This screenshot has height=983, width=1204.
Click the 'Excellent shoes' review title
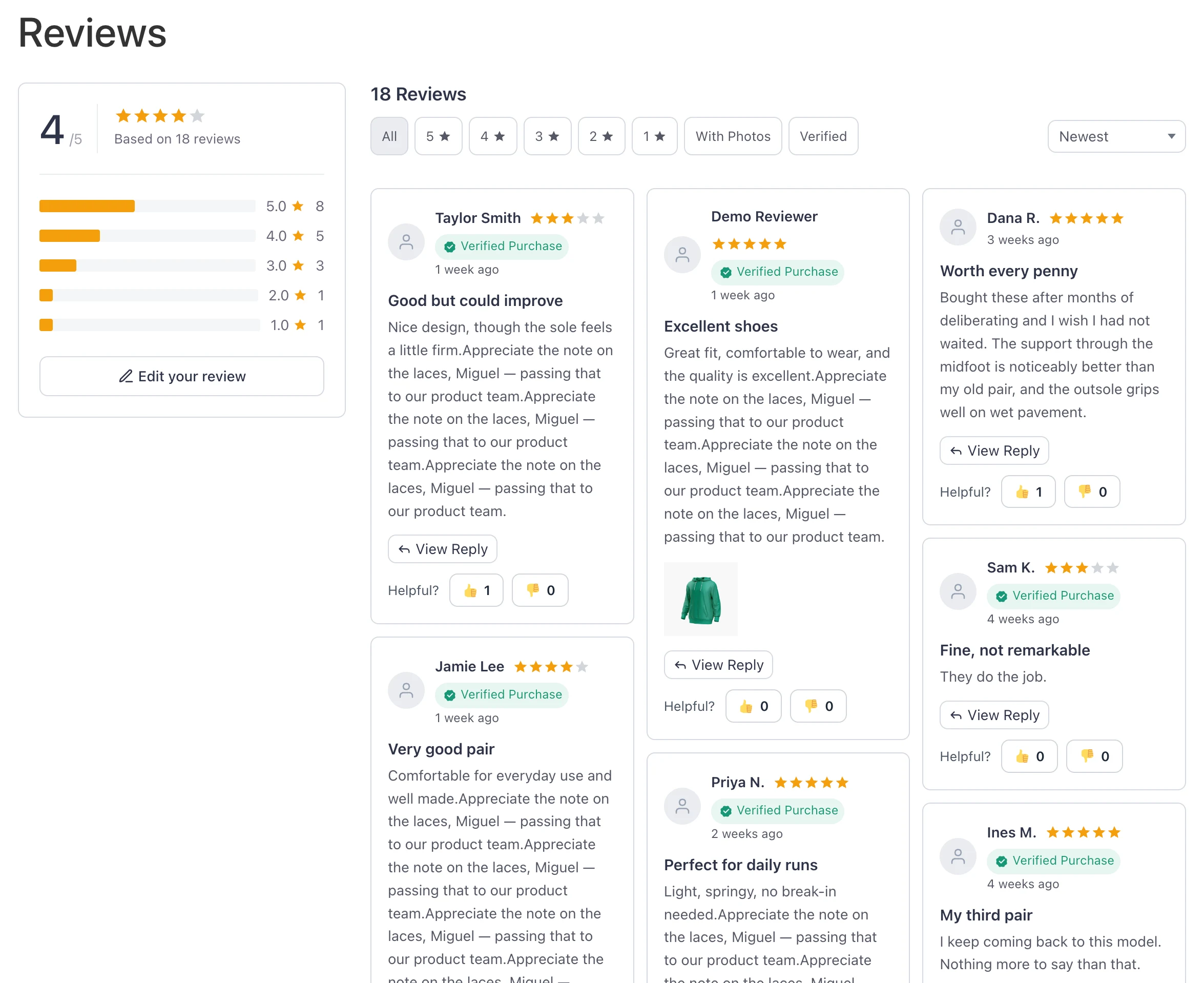click(720, 326)
